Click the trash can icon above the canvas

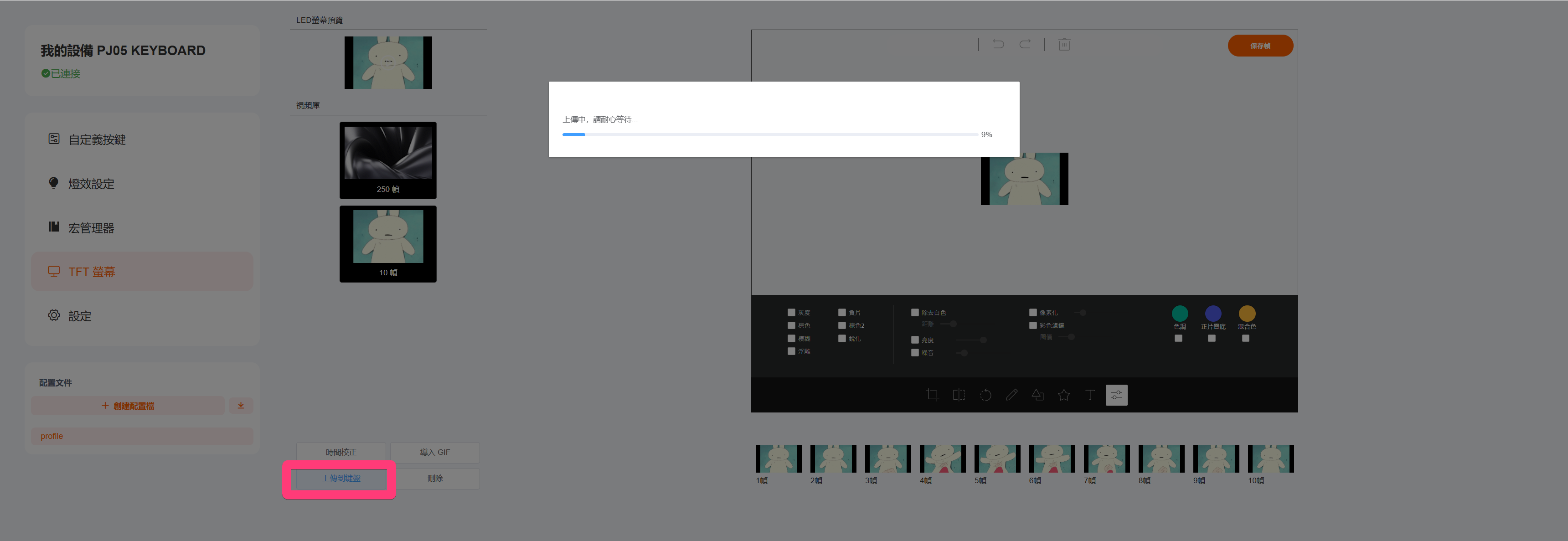point(1064,44)
